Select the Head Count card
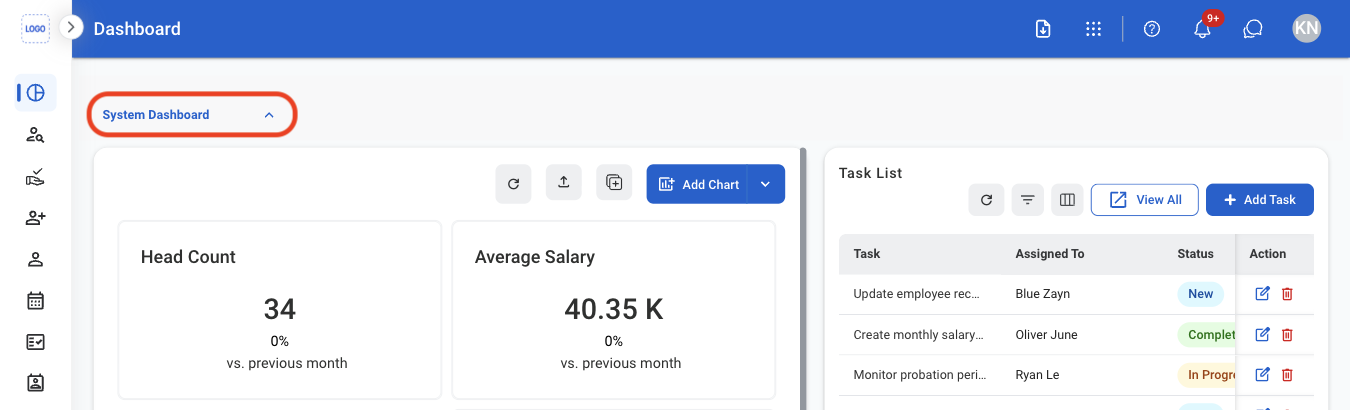Viewport: 1350px width, 410px height. [280, 310]
